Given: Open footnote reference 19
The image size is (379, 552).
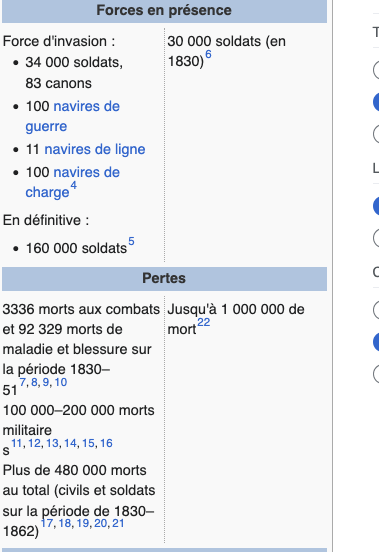Looking at the screenshot, I should tap(83, 523).
